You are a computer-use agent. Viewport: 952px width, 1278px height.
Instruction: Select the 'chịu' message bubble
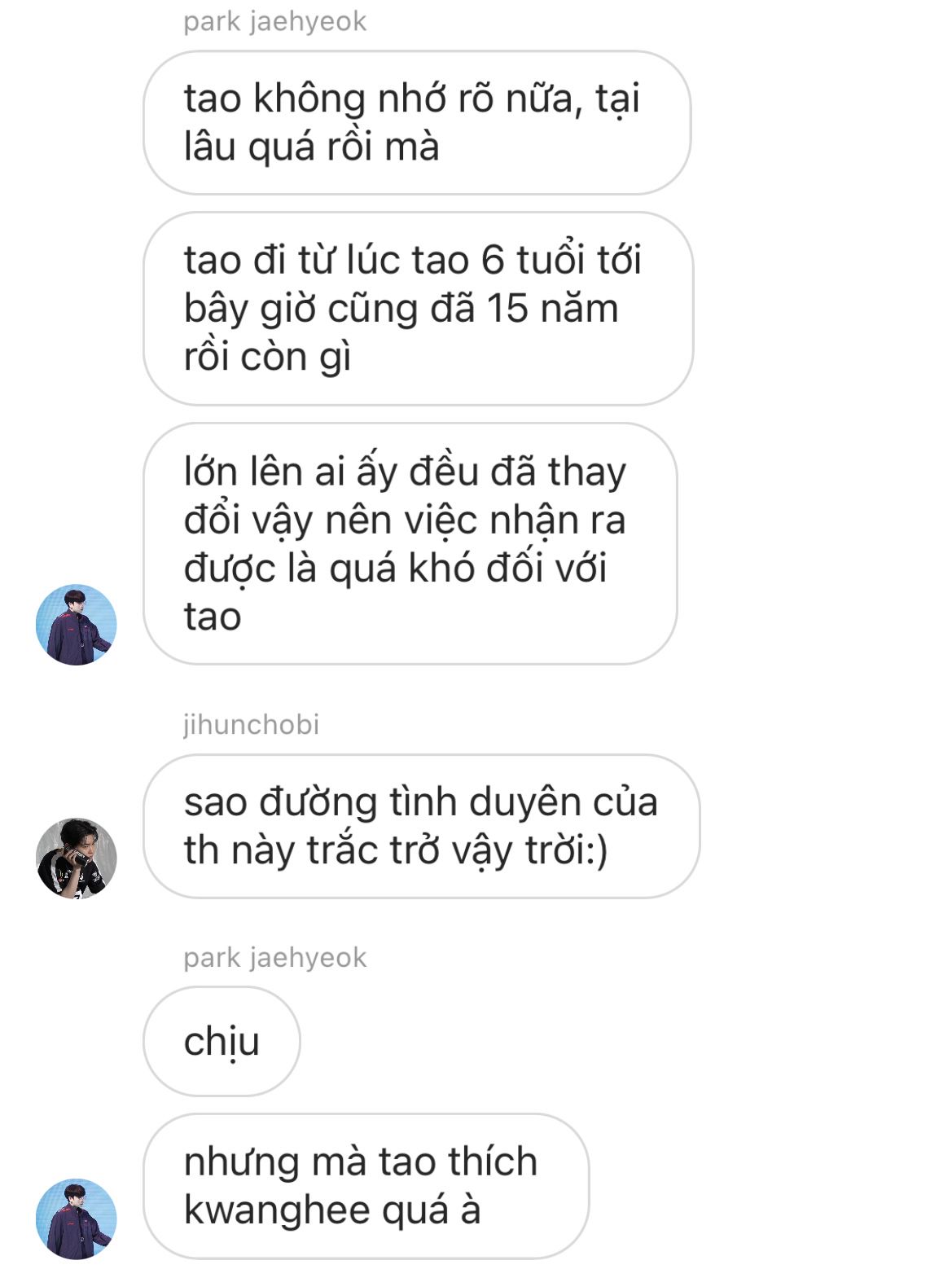pyautogui.click(x=222, y=1040)
